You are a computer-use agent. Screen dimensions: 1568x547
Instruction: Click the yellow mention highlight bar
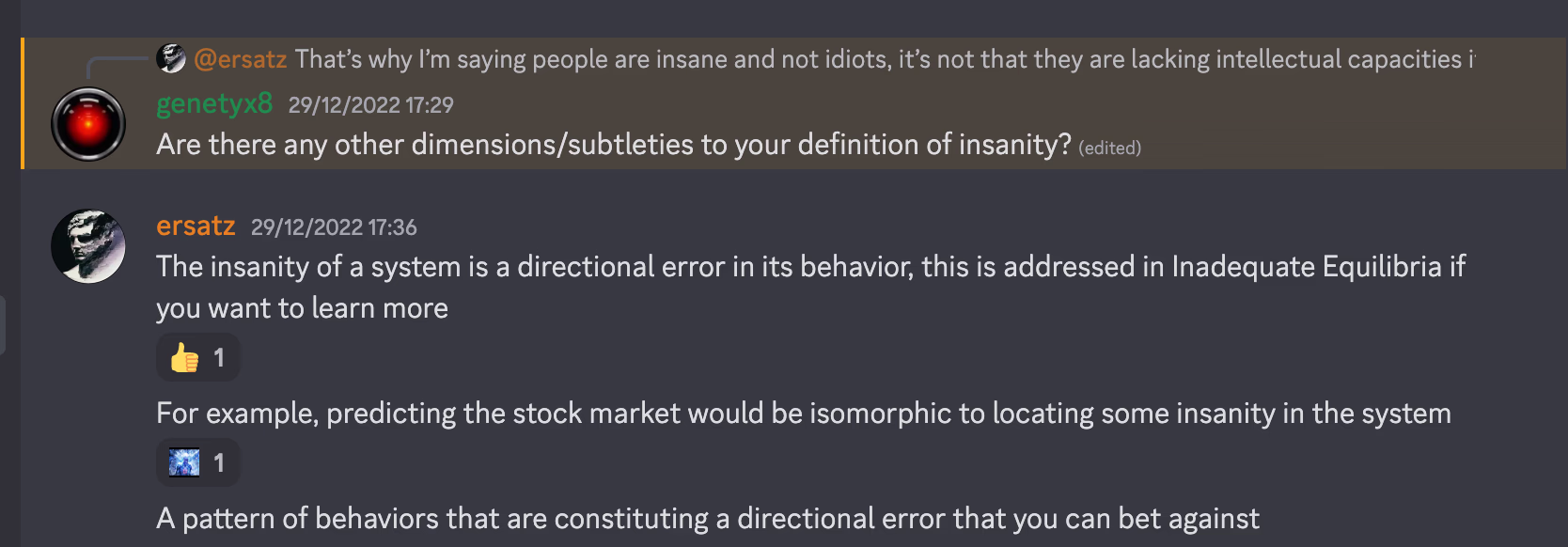tap(23, 103)
